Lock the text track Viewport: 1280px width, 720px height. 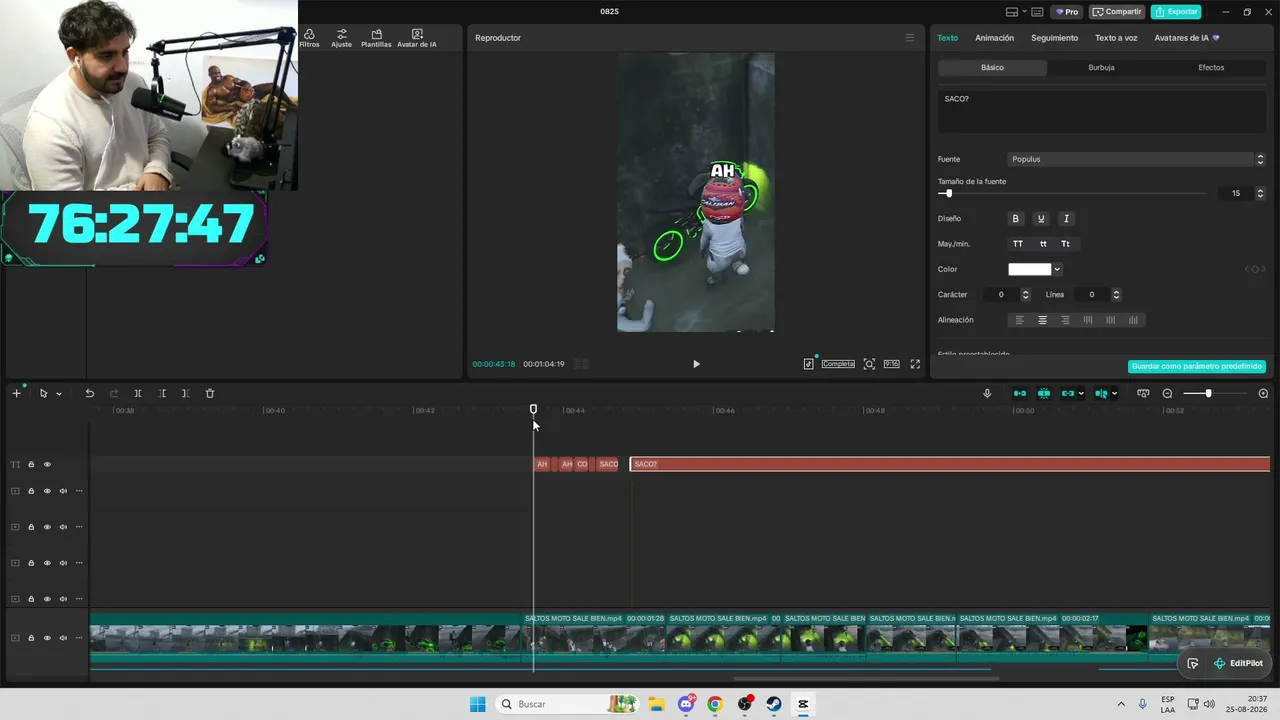coord(31,464)
